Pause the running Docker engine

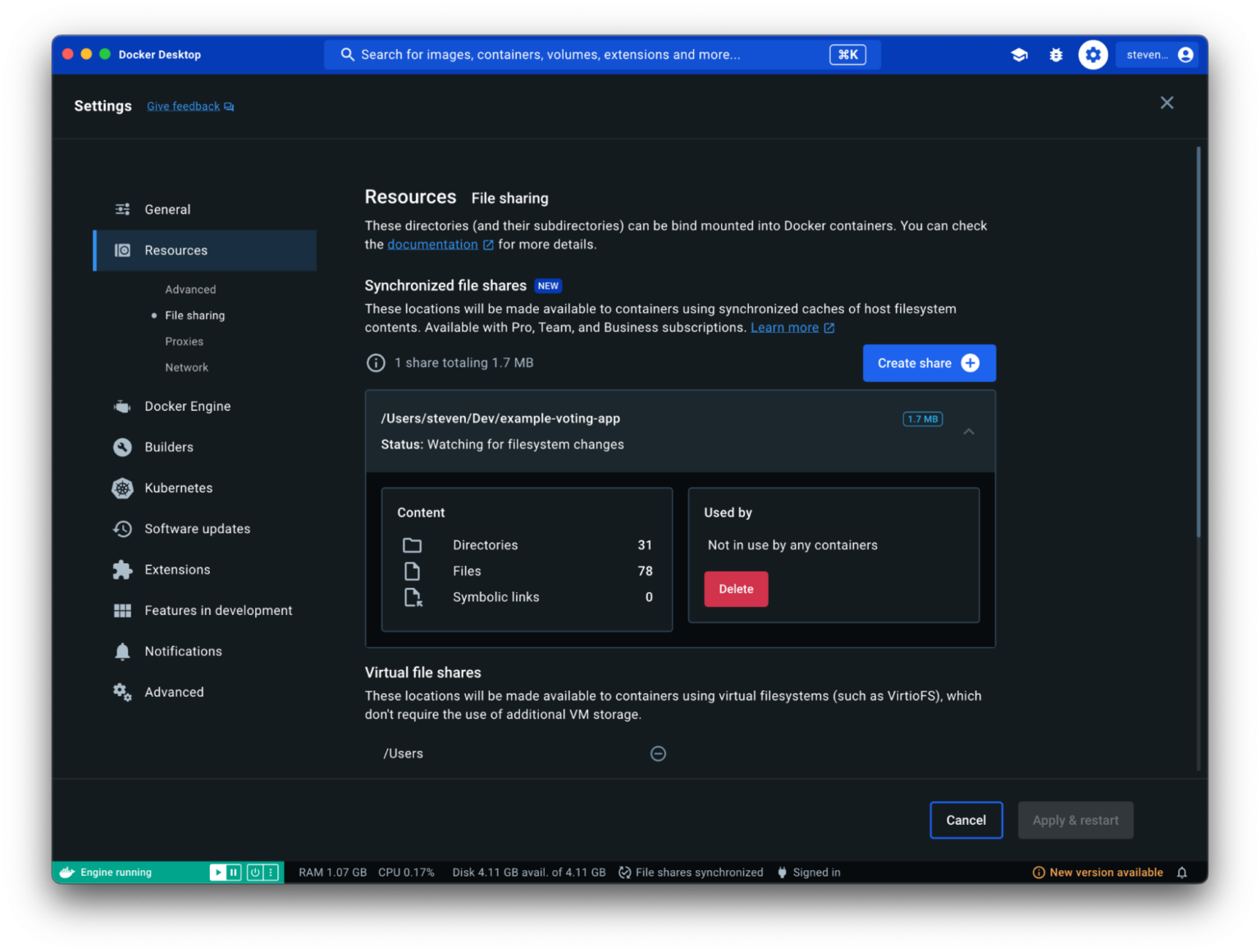pyautogui.click(x=234, y=872)
